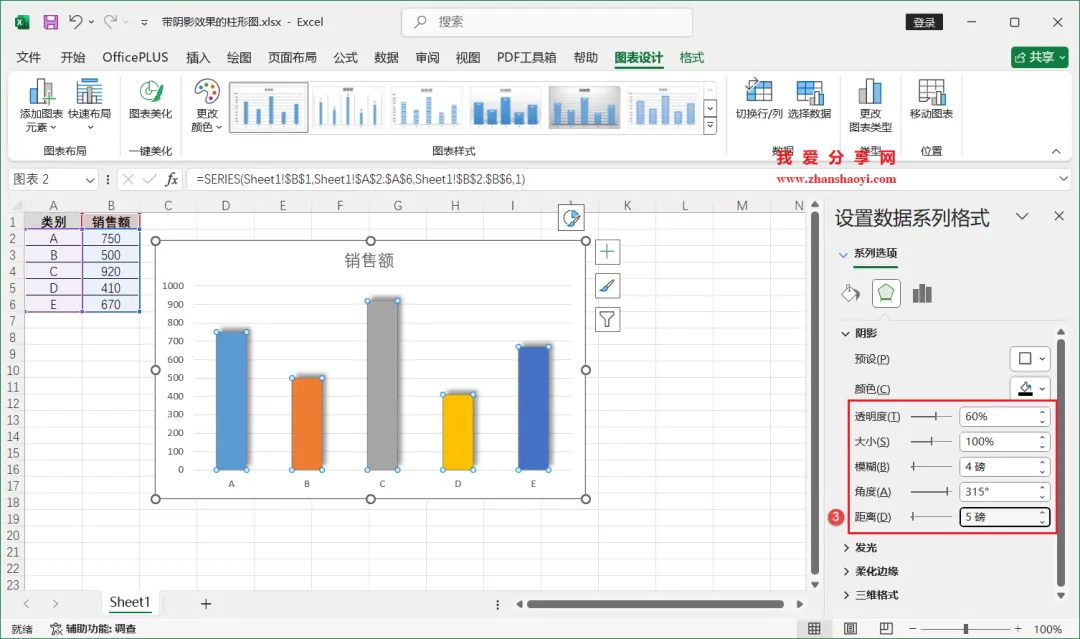The width and height of the screenshot is (1080, 639).
Task: Click Change Chart Type (更改图表类型)
Action: point(870,105)
